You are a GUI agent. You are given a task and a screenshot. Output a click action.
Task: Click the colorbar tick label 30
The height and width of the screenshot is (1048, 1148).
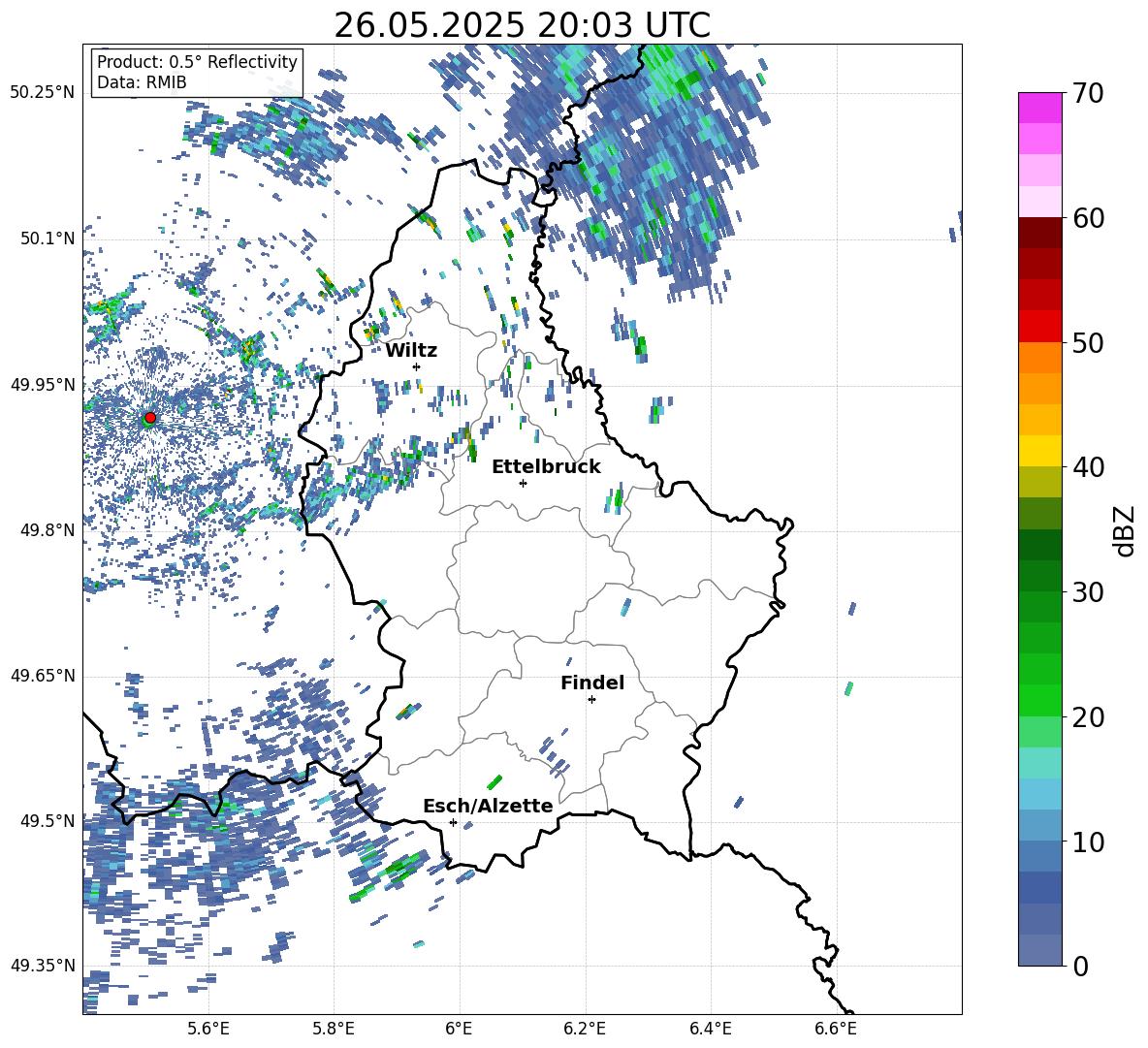[x=1088, y=592]
